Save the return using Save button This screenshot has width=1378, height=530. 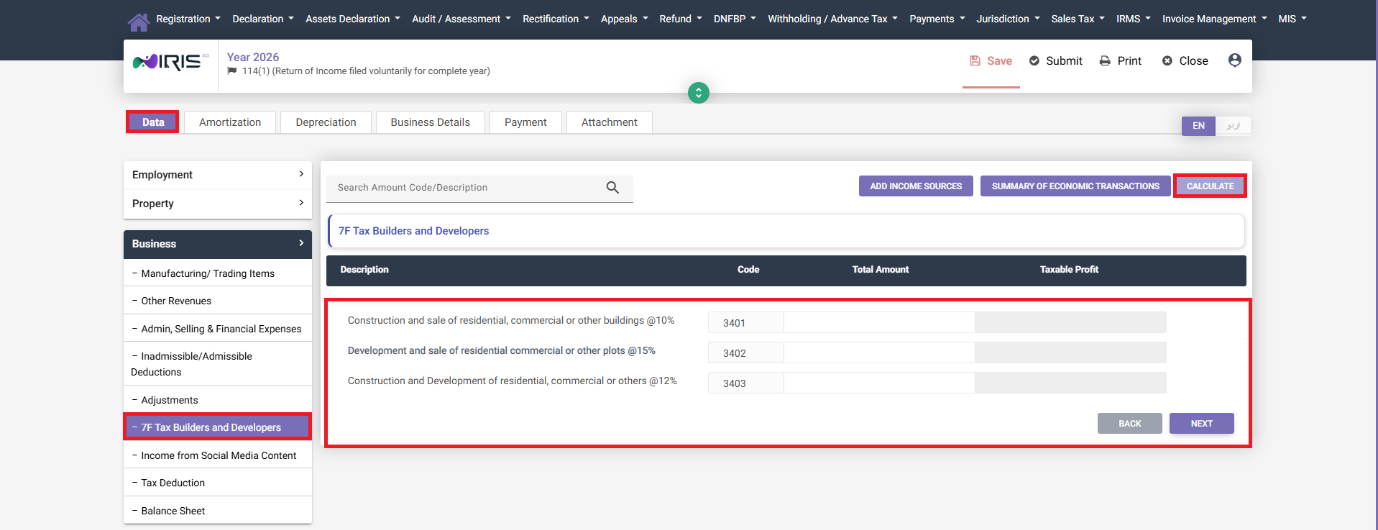[x=991, y=61]
